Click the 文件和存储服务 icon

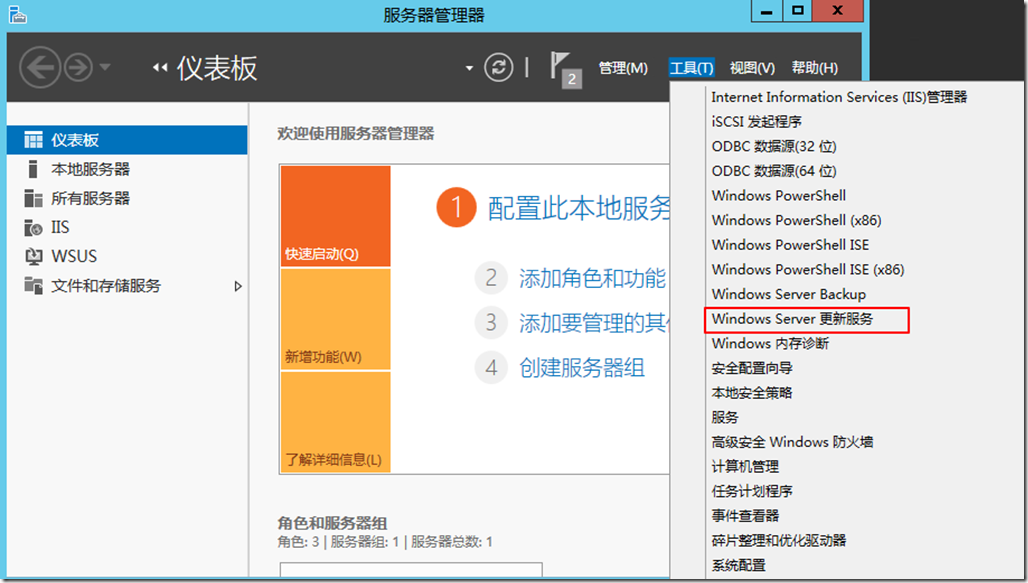point(33,285)
